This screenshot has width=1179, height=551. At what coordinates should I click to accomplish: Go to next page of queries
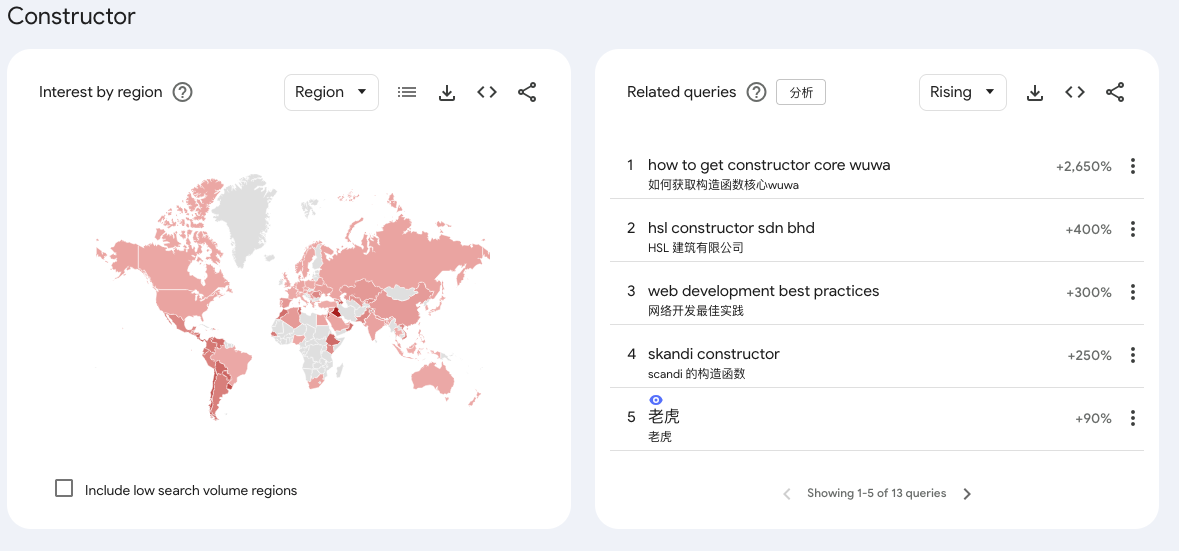click(x=968, y=494)
